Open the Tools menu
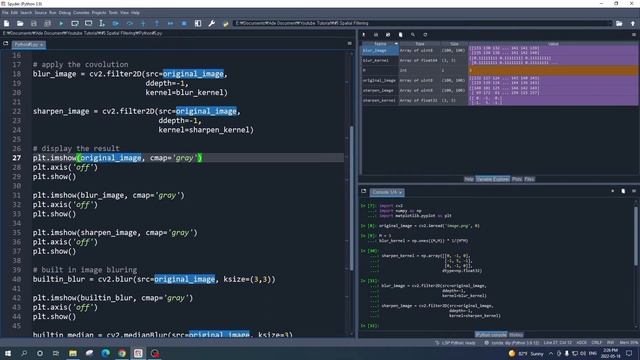 (113, 13)
